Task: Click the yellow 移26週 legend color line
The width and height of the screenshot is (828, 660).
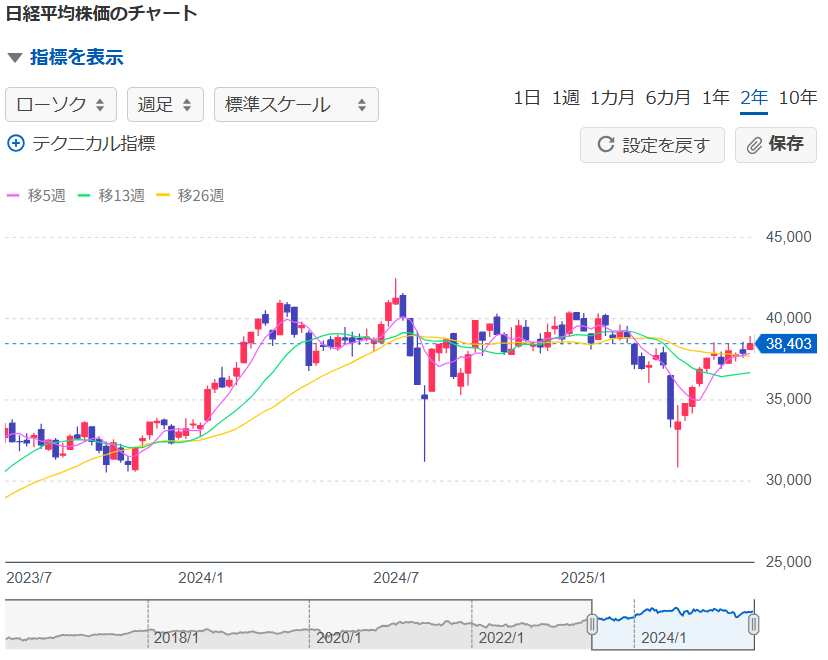Action: click(x=163, y=195)
